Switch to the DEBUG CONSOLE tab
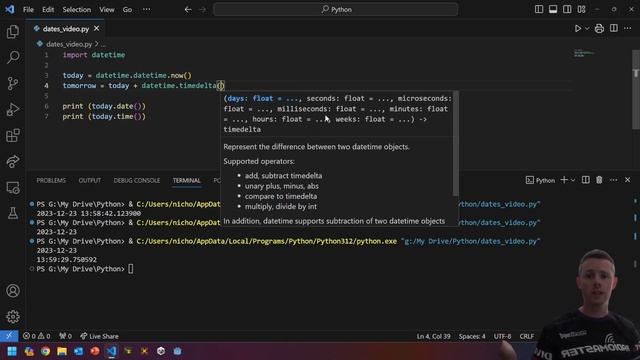Image resolution: width=640 pixels, height=360 pixels. pos(137,180)
